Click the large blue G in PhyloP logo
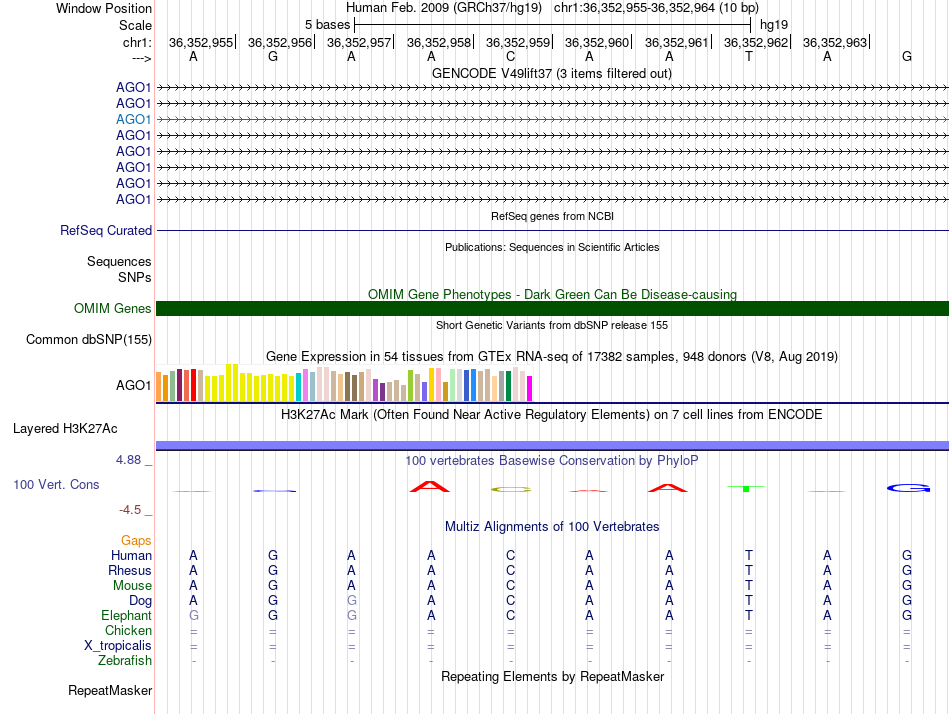Screen dimensions: 950x714 (x=908, y=488)
